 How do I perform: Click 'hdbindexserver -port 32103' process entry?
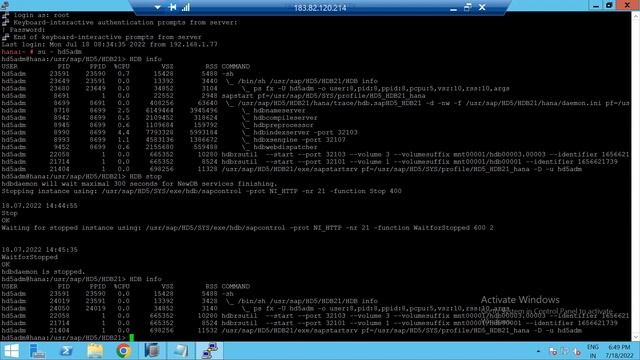305,132
